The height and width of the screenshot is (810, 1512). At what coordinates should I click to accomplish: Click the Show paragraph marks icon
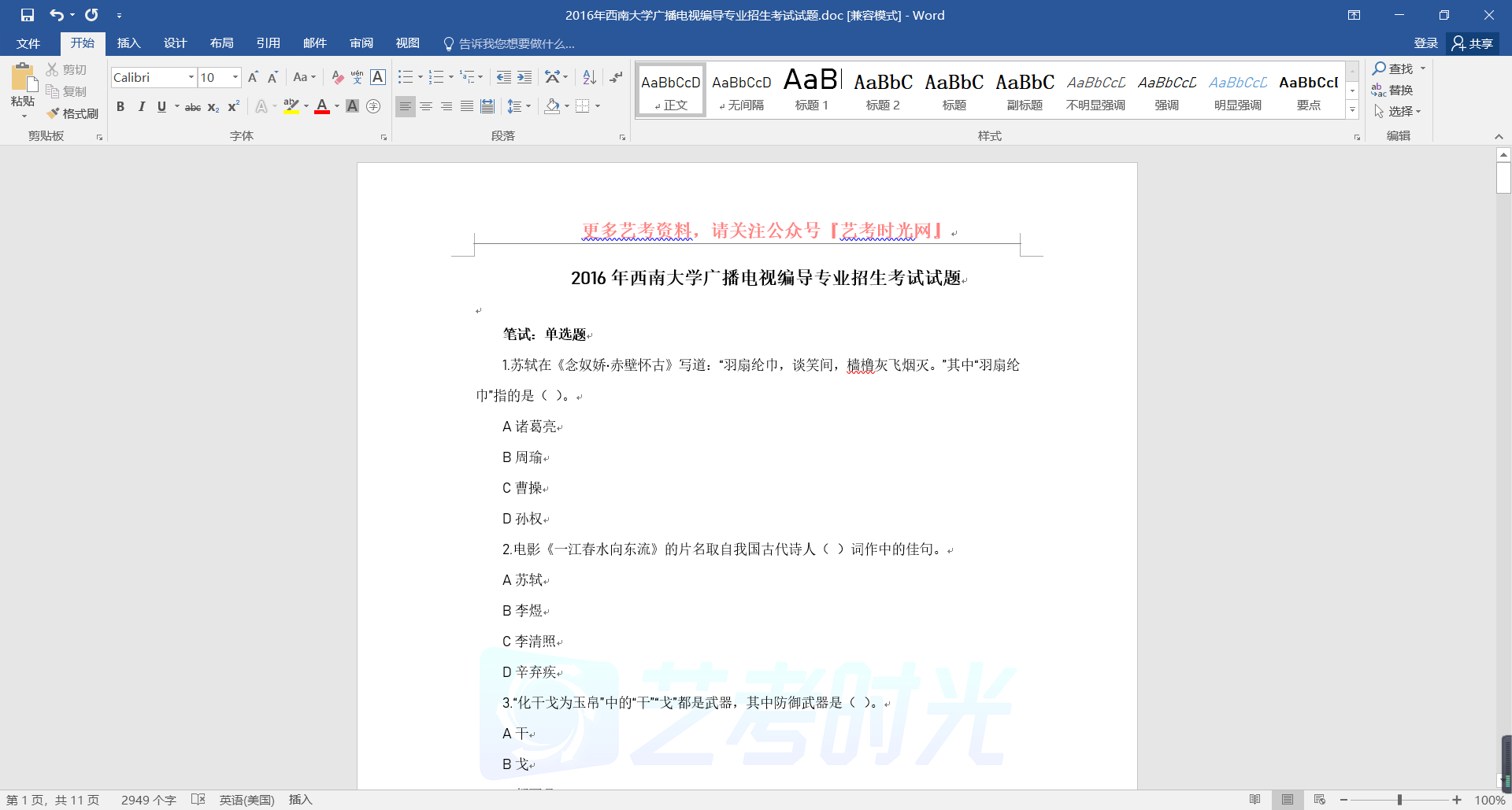[616, 77]
